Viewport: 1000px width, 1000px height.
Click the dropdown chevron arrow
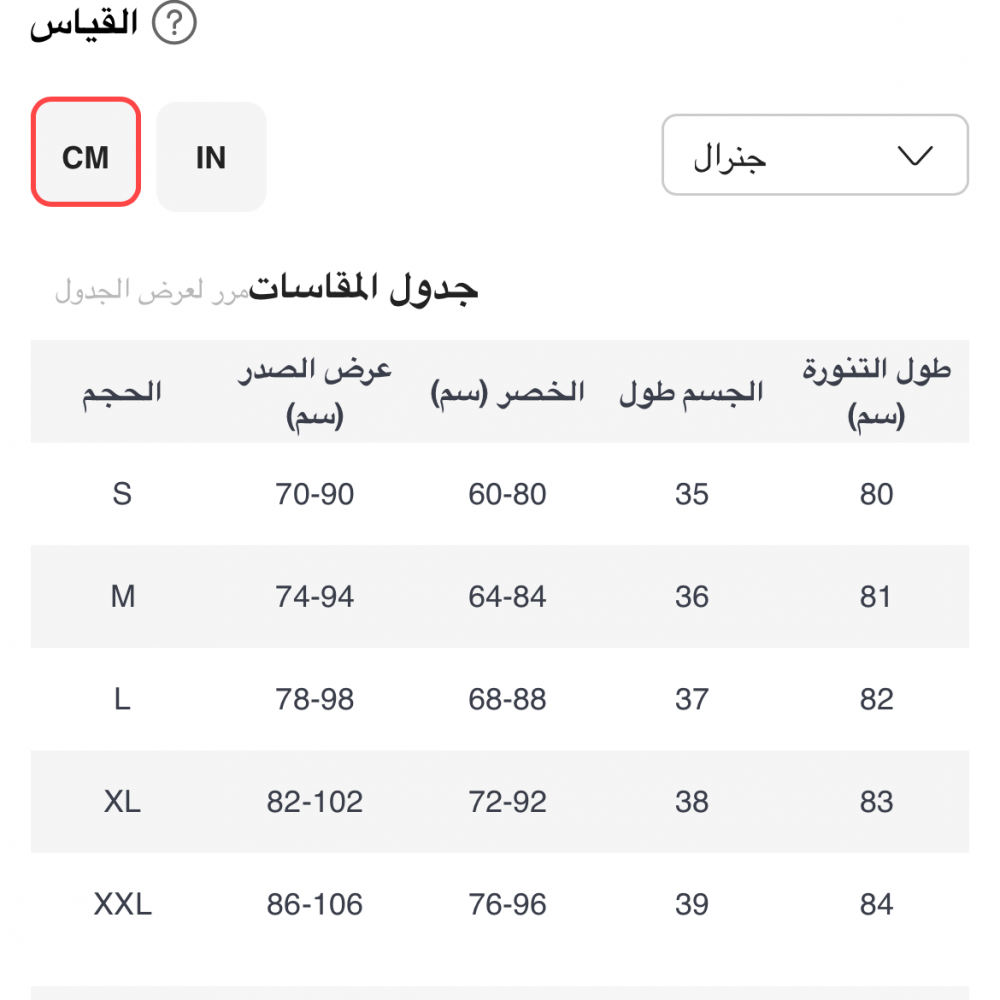(x=914, y=156)
